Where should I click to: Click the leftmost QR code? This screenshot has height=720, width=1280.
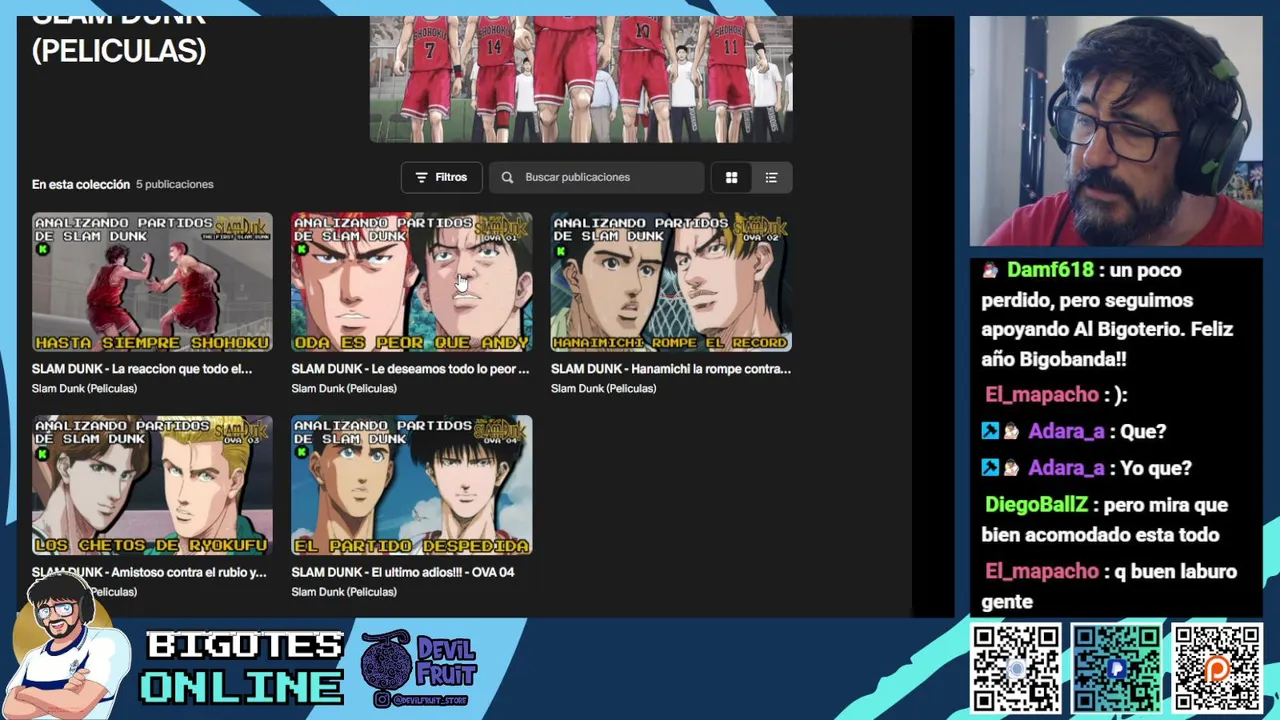1016,668
